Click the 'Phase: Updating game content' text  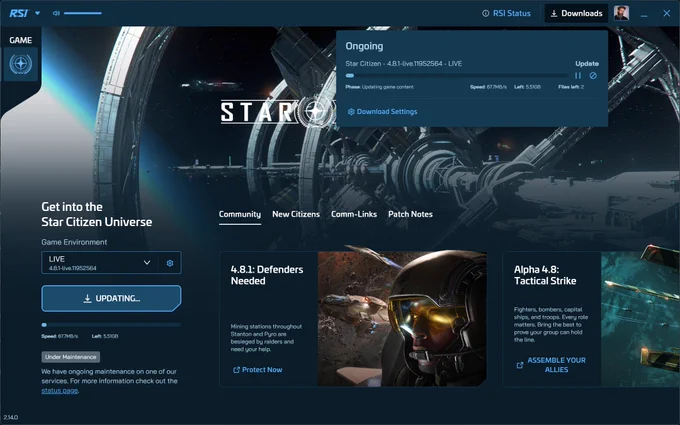coord(379,87)
